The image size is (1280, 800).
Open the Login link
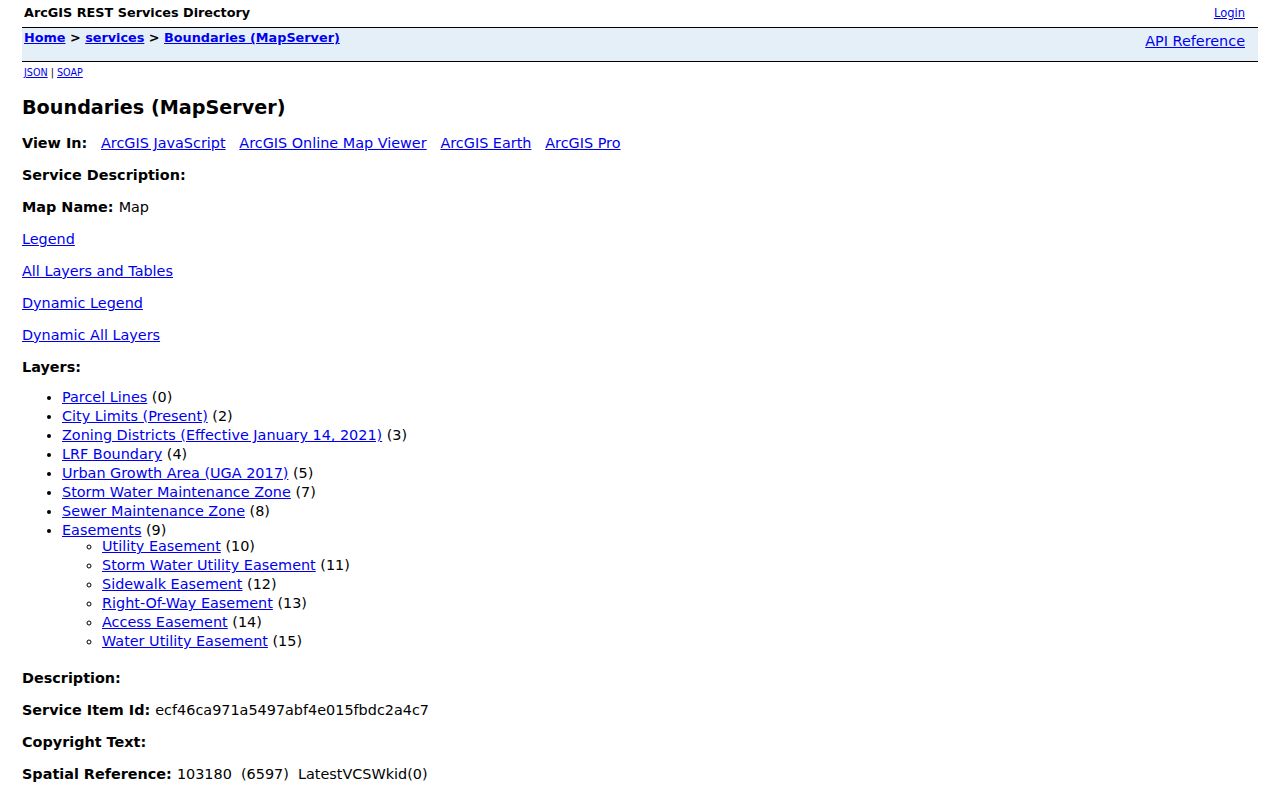[x=1229, y=13]
